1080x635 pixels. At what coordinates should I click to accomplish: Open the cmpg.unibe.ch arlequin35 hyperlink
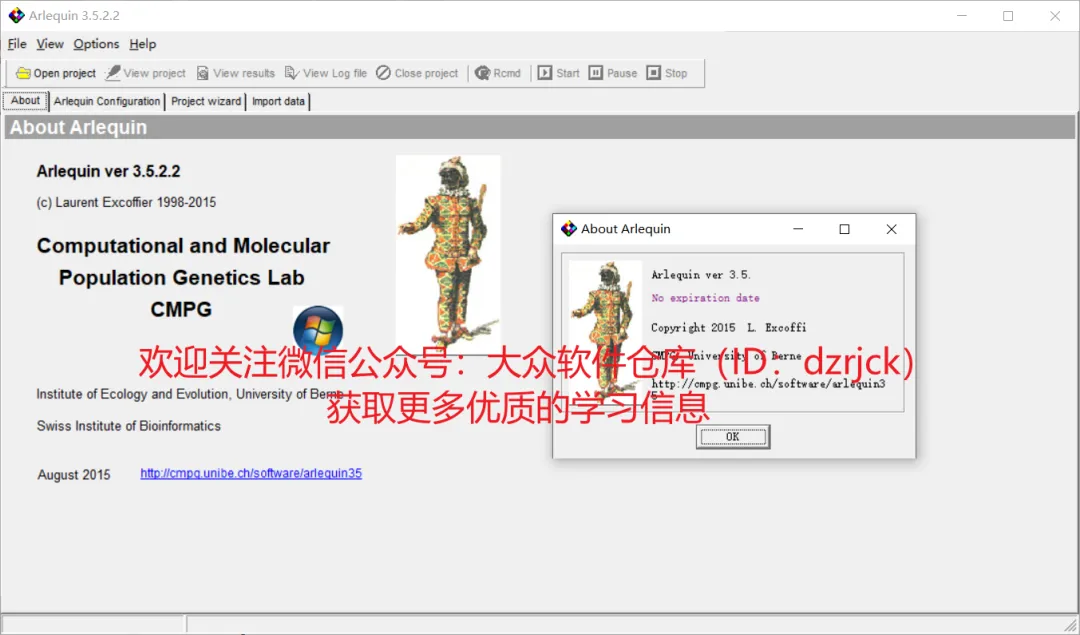click(251, 473)
